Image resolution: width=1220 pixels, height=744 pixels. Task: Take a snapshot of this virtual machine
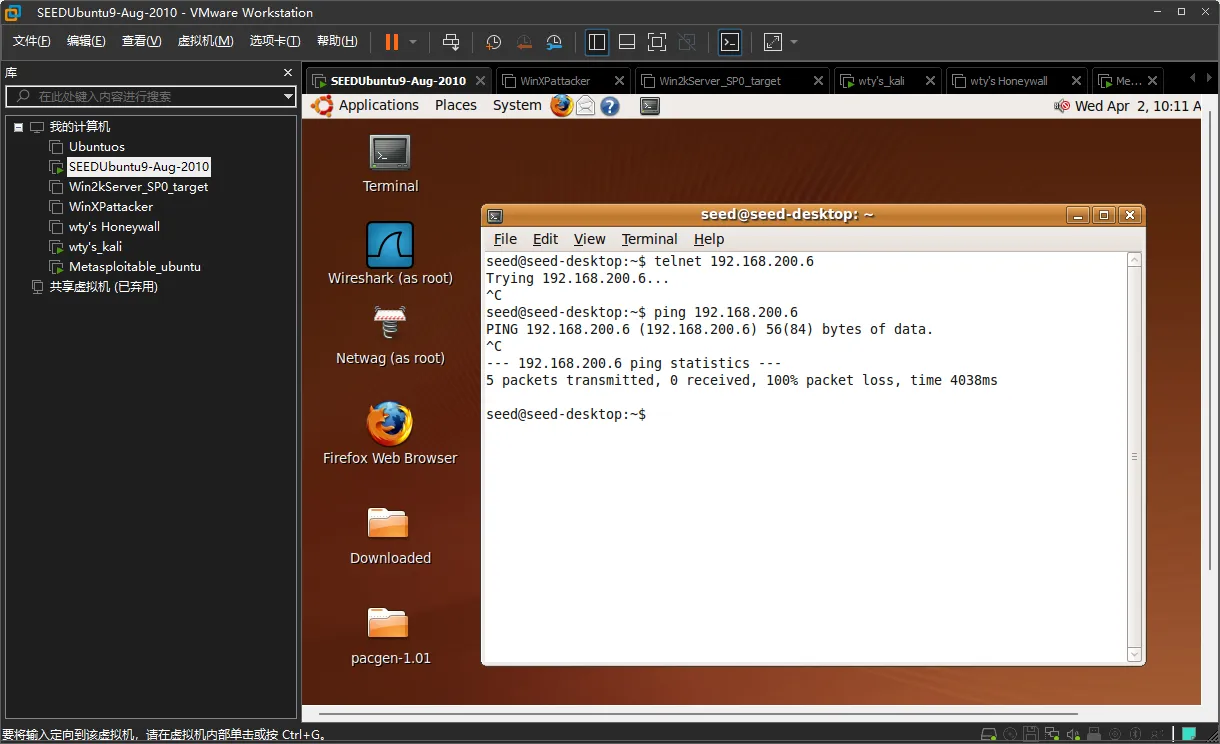tap(494, 42)
